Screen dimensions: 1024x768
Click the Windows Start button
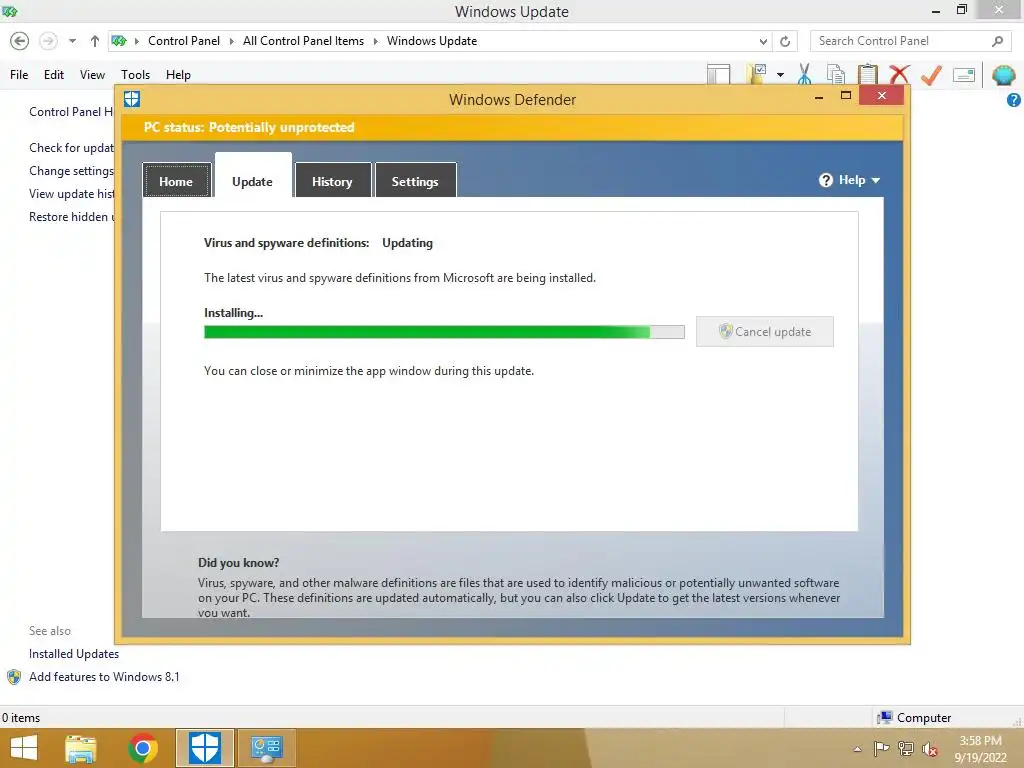[24, 748]
